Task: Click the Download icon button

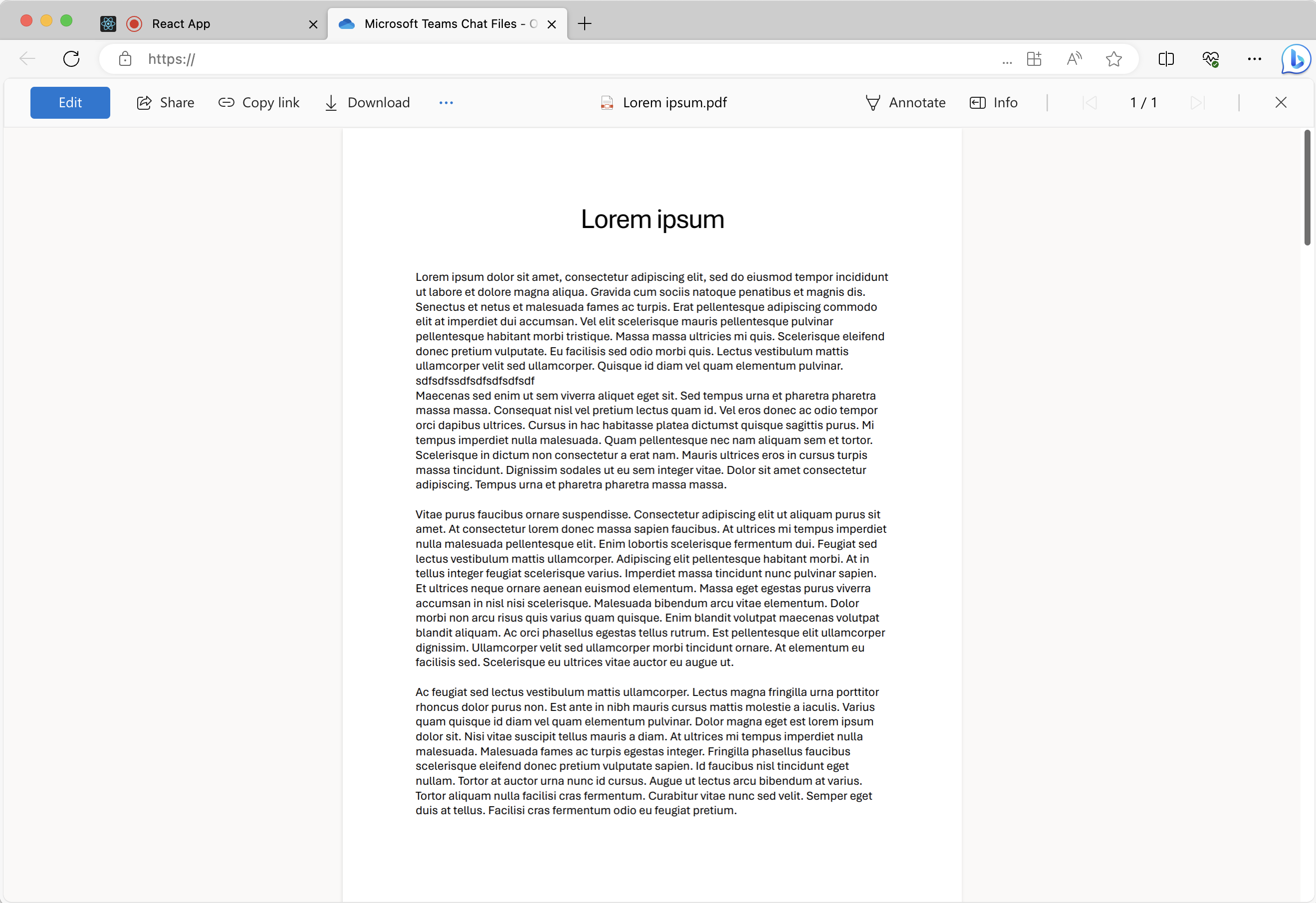Action: tap(332, 102)
